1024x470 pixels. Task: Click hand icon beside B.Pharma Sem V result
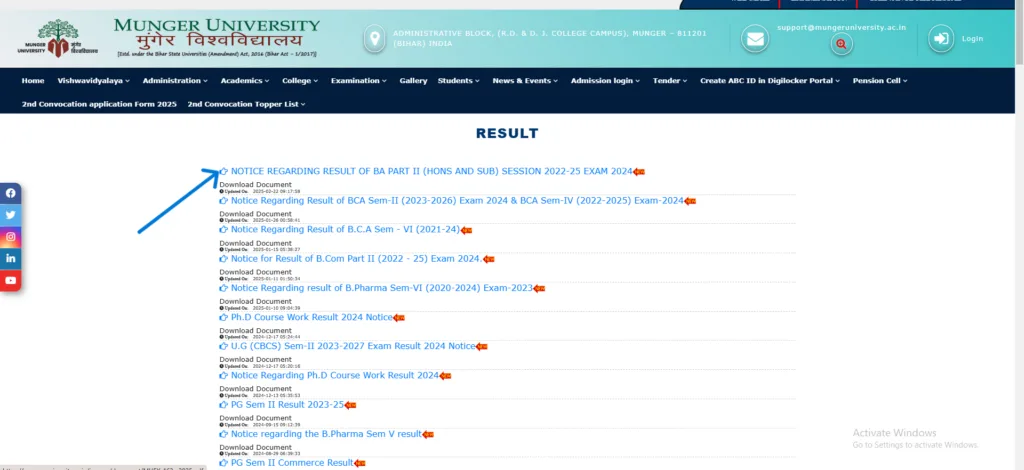[224, 433]
